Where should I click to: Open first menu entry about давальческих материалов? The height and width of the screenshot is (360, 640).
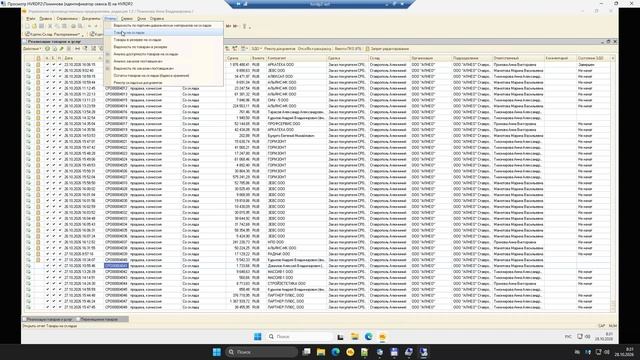[x=164, y=25]
